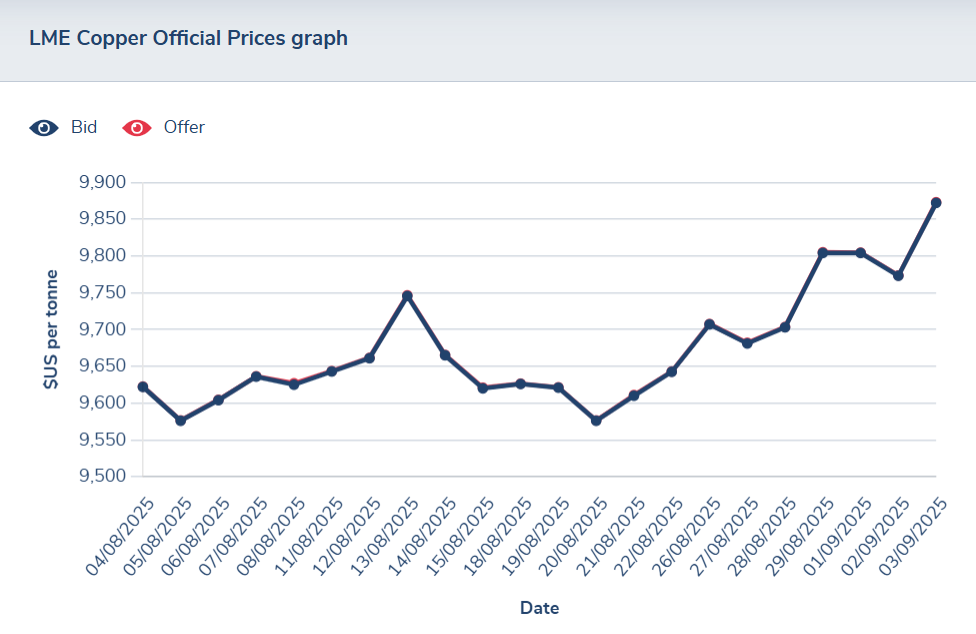976x634 pixels.
Task: Toggle the Bid series eye icon
Action: coord(44,128)
